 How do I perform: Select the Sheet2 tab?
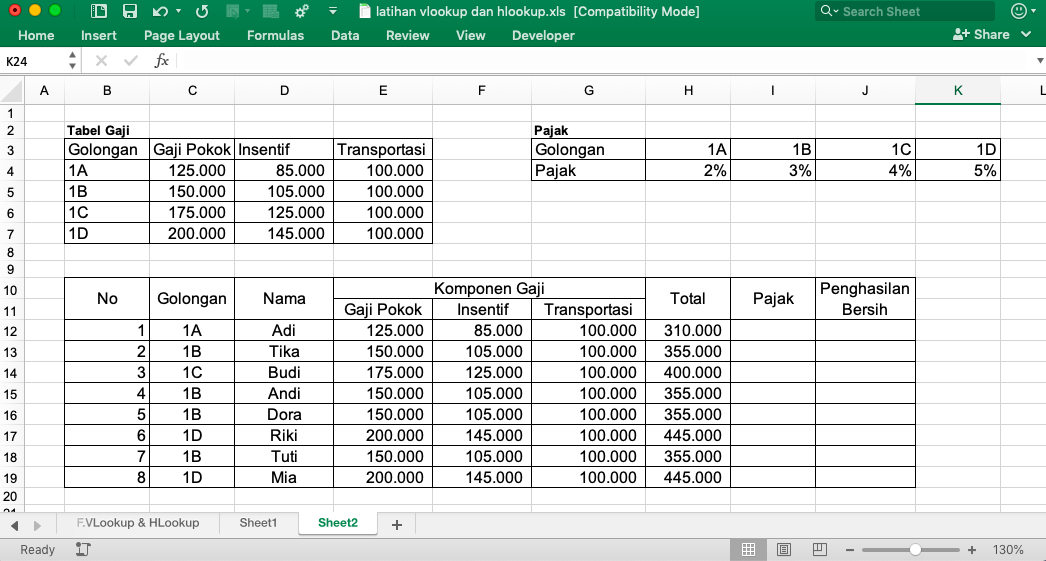tap(338, 523)
